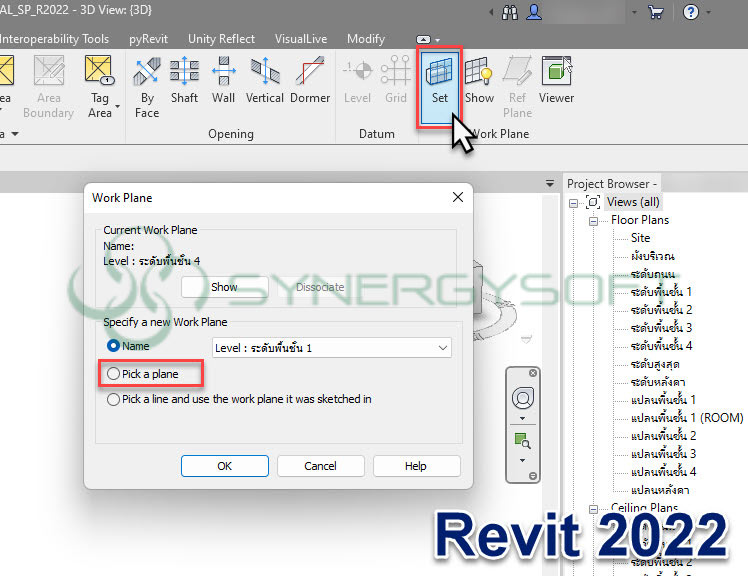
Task: Click the Help button in dialog
Action: [x=416, y=466]
